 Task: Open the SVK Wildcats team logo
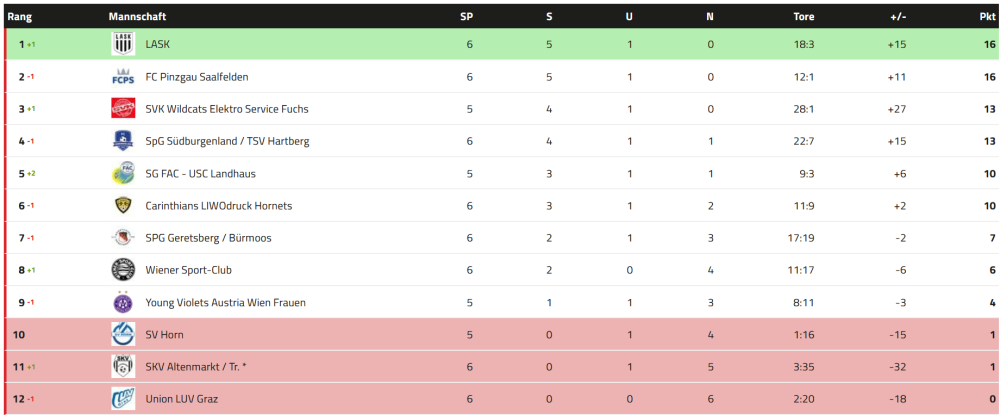(x=123, y=109)
